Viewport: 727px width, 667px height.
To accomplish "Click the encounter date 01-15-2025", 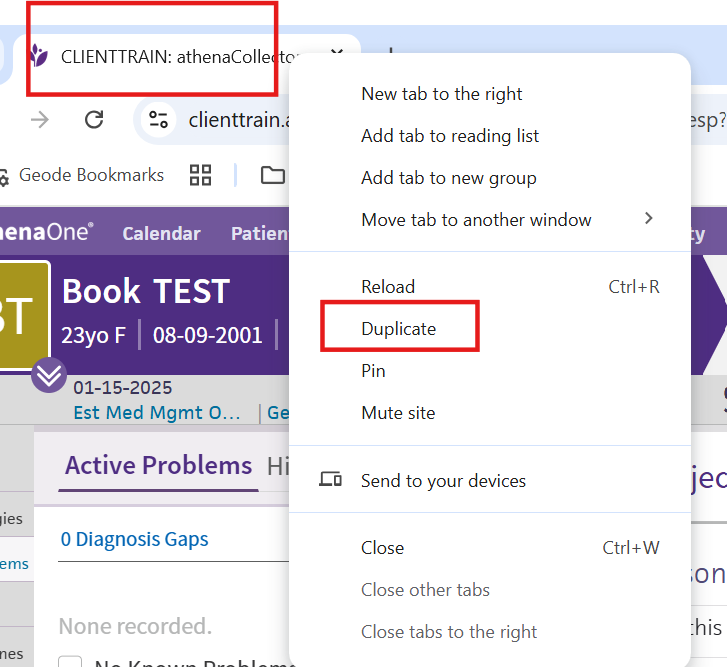I will pyautogui.click(x=122, y=387).
